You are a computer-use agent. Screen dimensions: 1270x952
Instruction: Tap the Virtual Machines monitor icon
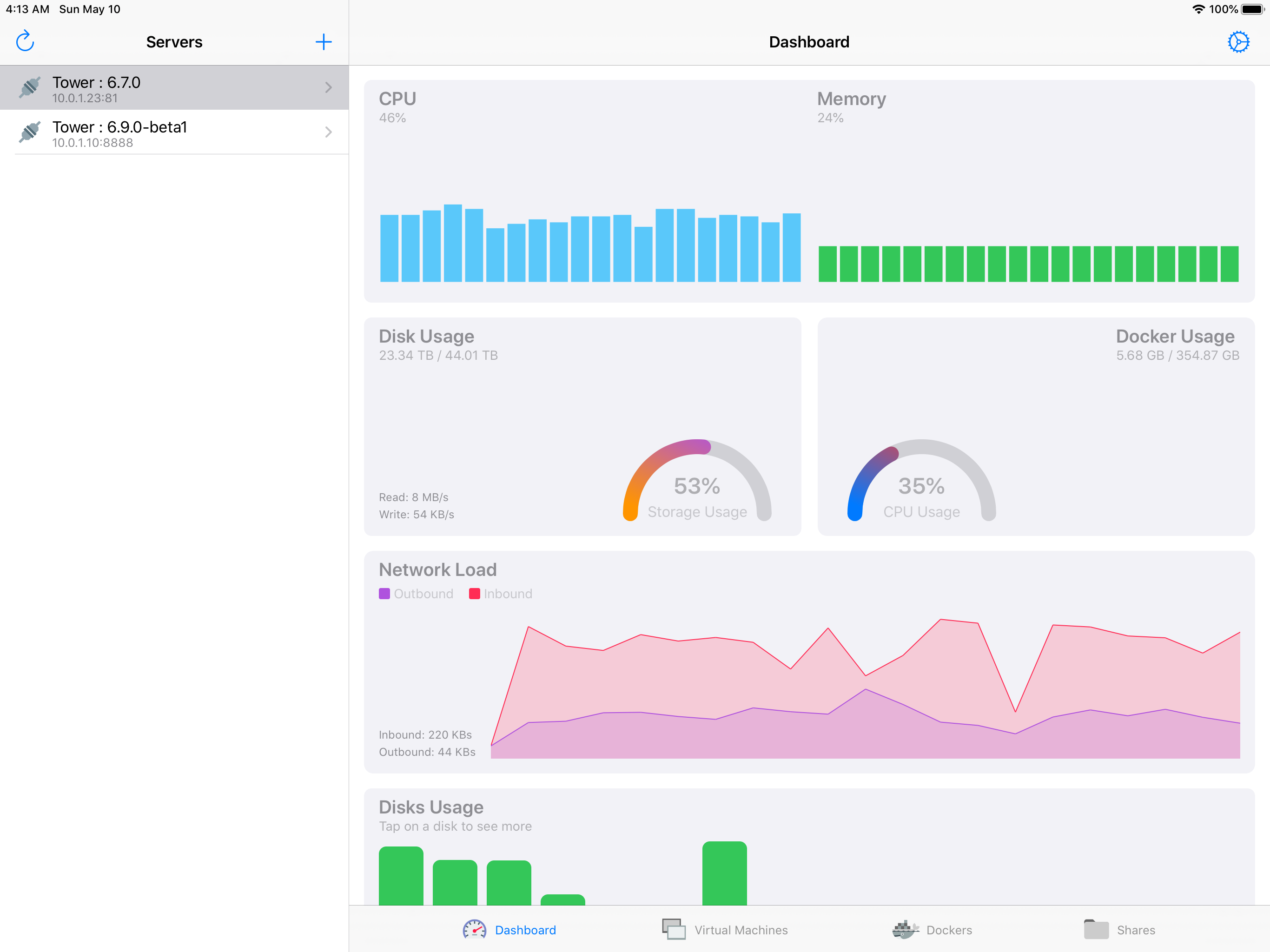[674, 930]
